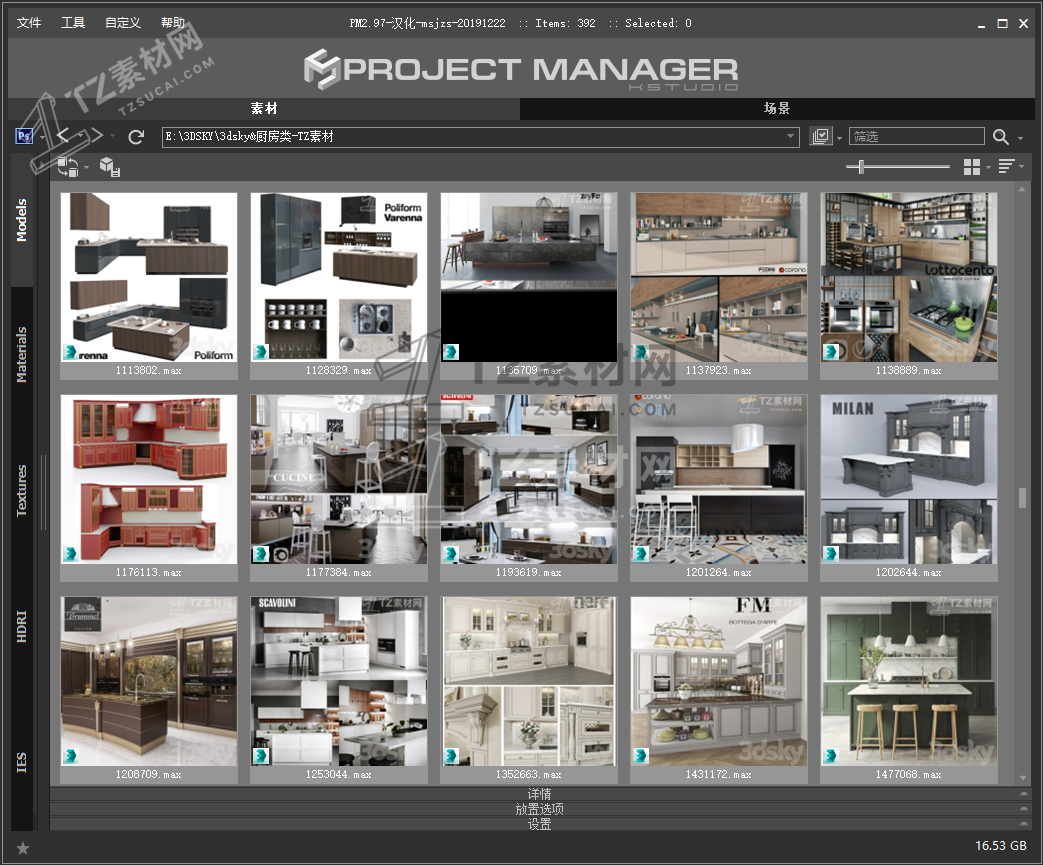Click the swap/convert objects icon
This screenshot has height=865, width=1043.
pyautogui.click(x=68, y=167)
